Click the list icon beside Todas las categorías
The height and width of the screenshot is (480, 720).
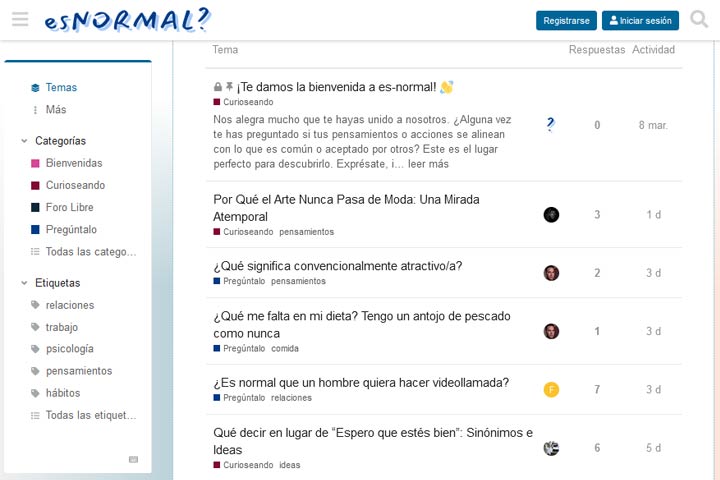pos(35,252)
